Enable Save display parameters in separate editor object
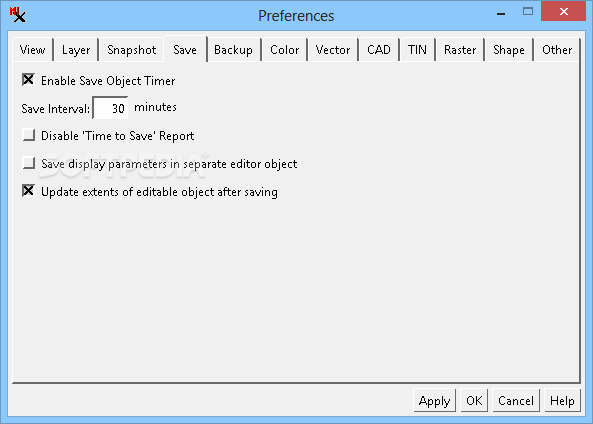593x424 pixels. (28, 163)
